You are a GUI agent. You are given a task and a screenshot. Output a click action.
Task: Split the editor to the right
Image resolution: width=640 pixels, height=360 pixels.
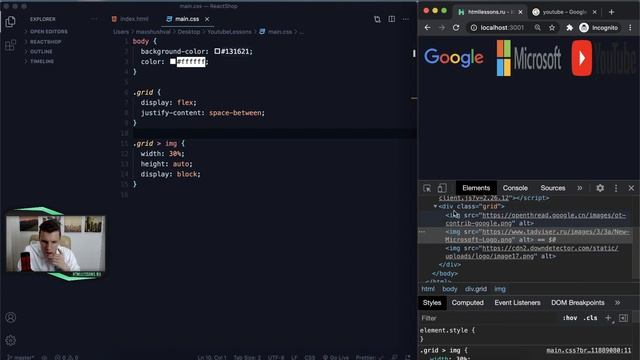pos(391,19)
